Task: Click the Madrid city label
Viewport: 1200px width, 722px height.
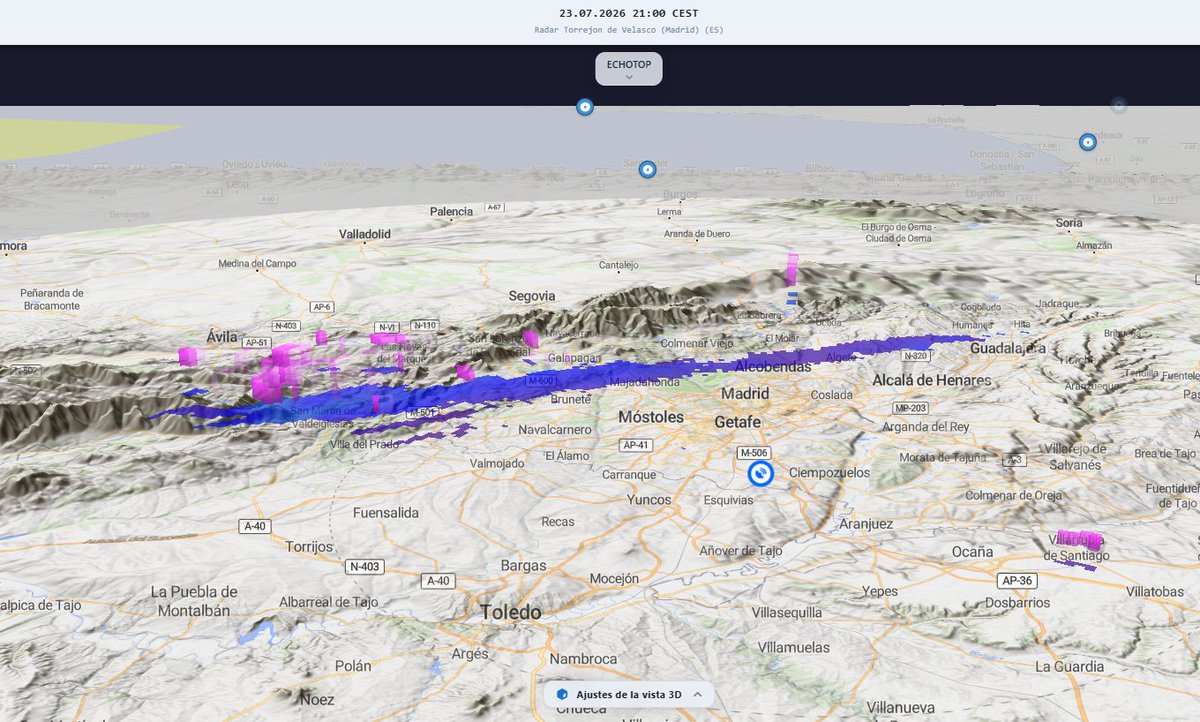Action: pos(744,393)
